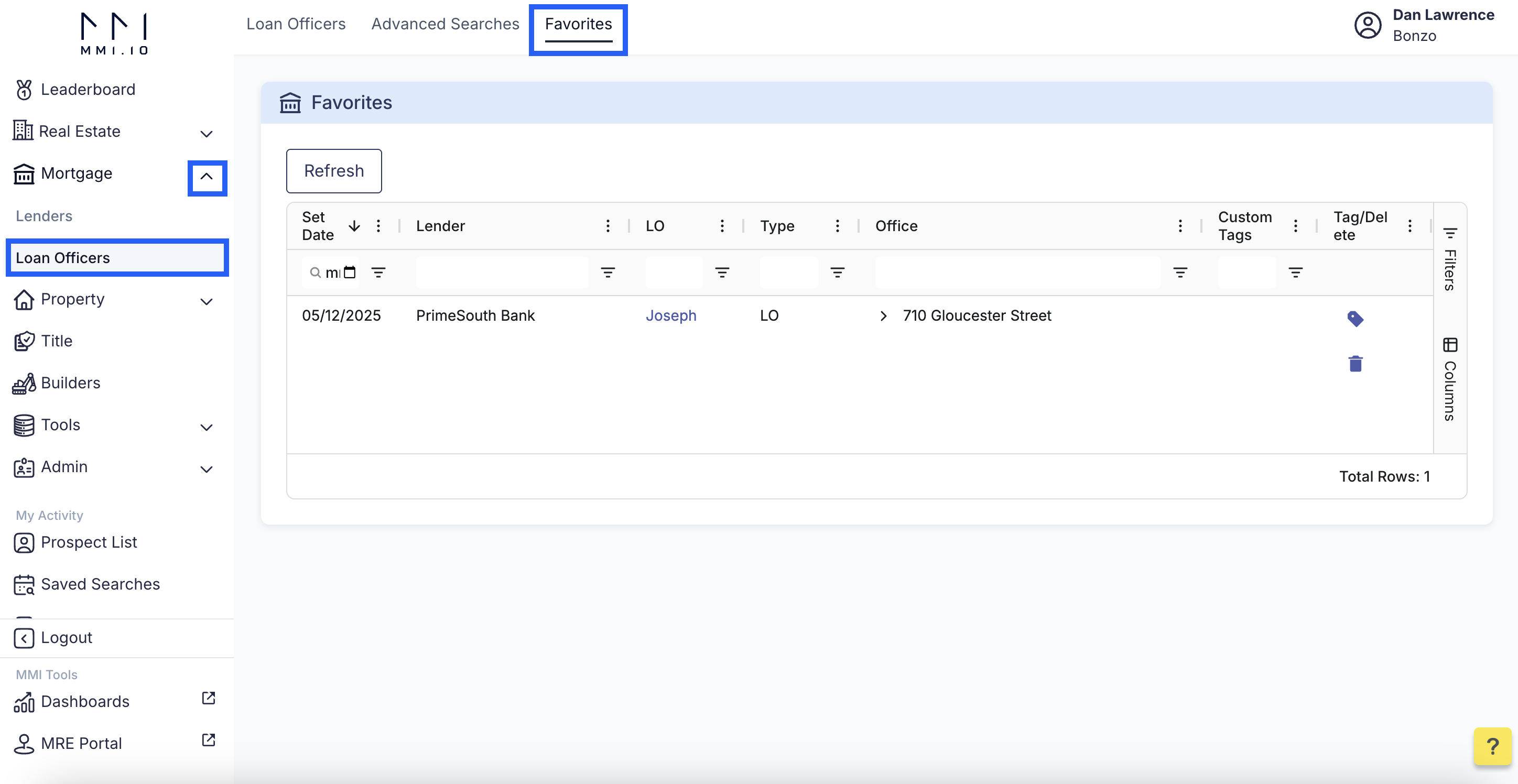This screenshot has height=784, width=1518.
Task: Click the PrimeSouth Bank cell
Action: pos(475,315)
